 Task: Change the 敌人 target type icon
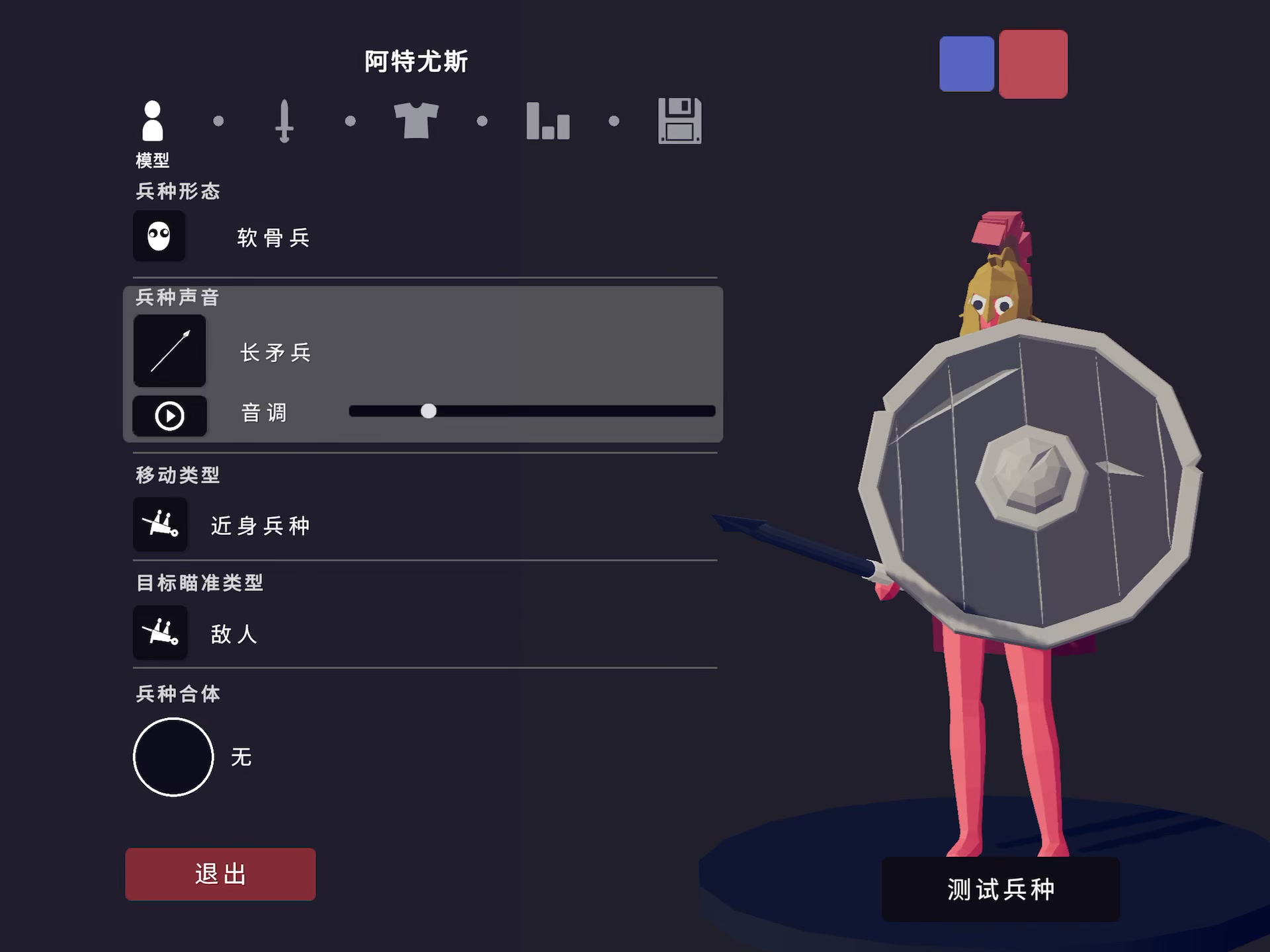tap(160, 633)
